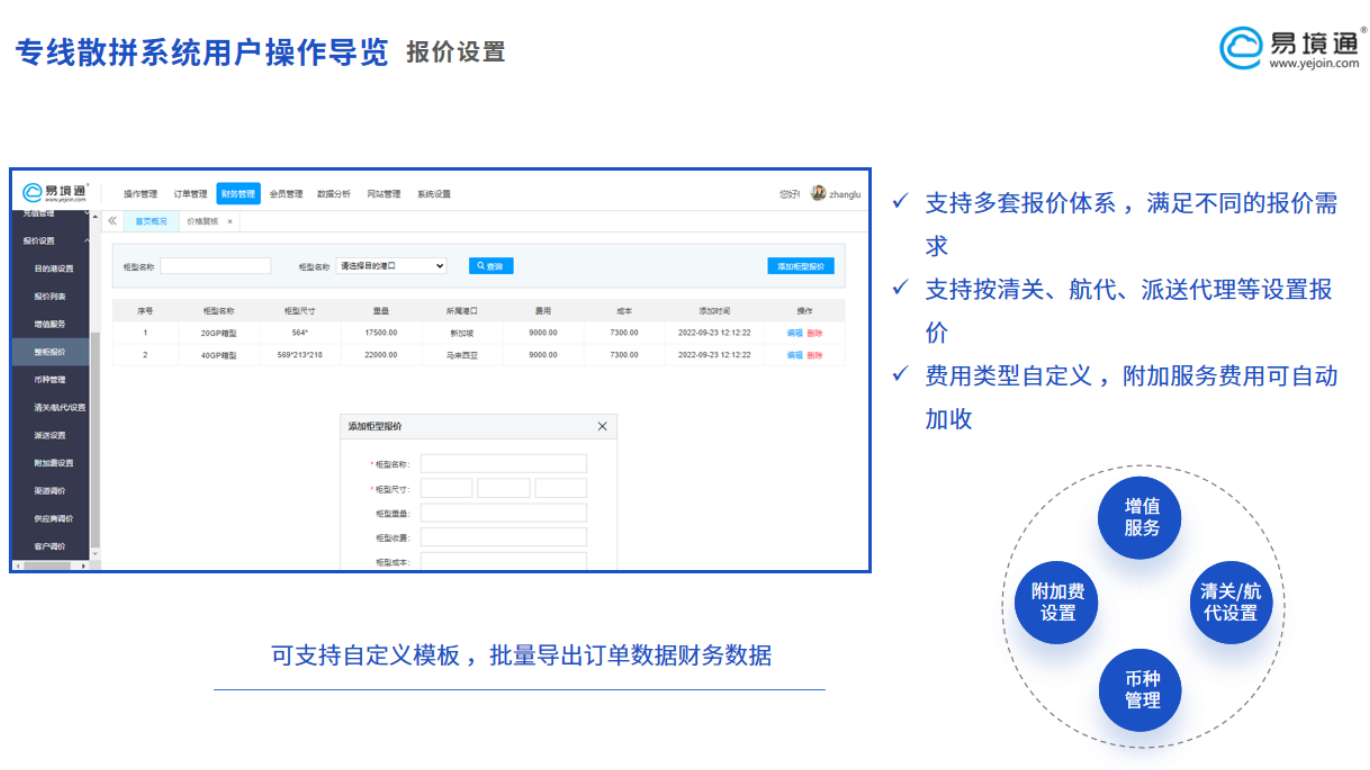The height and width of the screenshot is (770, 1370).
Task: Click the zhanglu username text
Action: (x=845, y=194)
